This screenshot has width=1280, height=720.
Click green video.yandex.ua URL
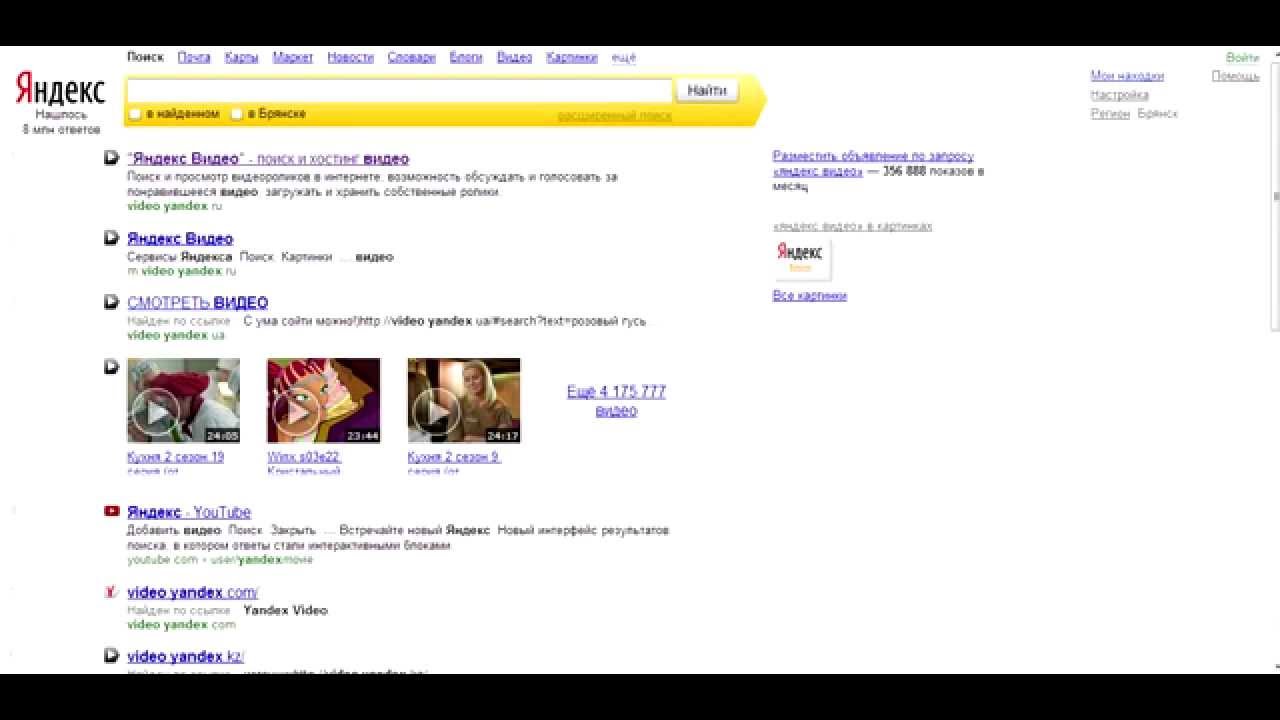[176, 335]
